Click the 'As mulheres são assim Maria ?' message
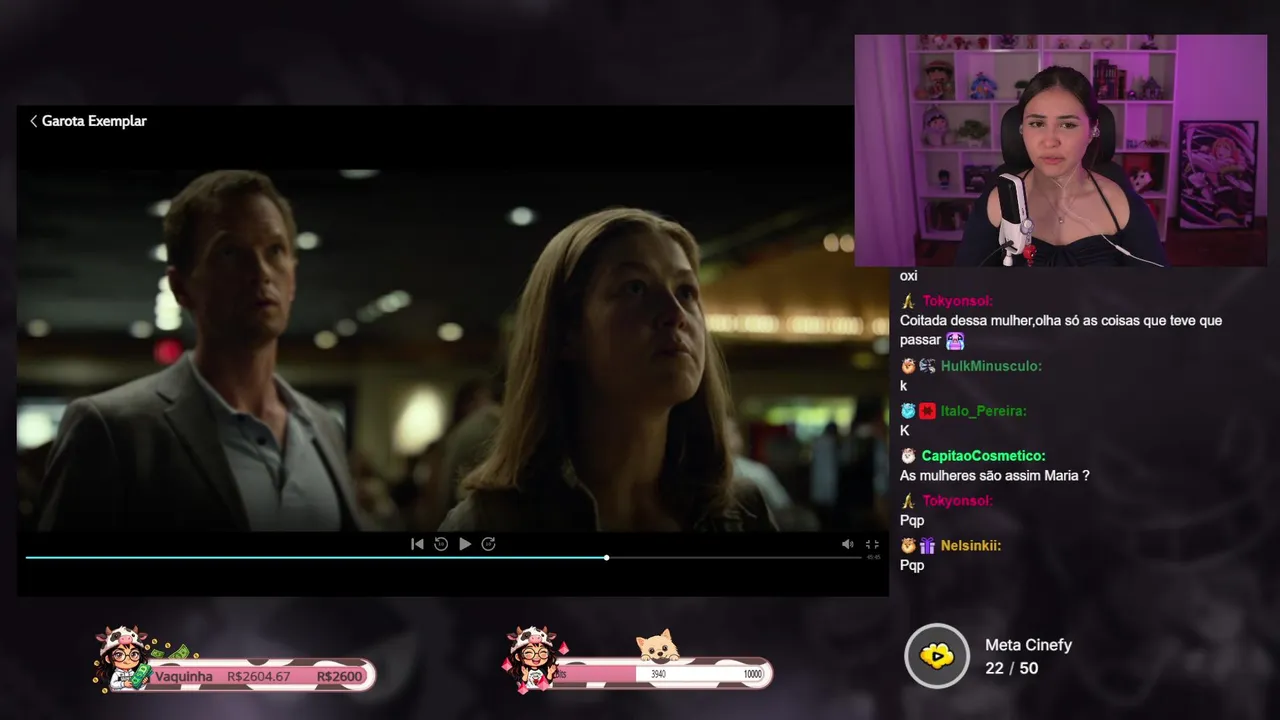Screen dimensions: 1280x720 point(994,476)
